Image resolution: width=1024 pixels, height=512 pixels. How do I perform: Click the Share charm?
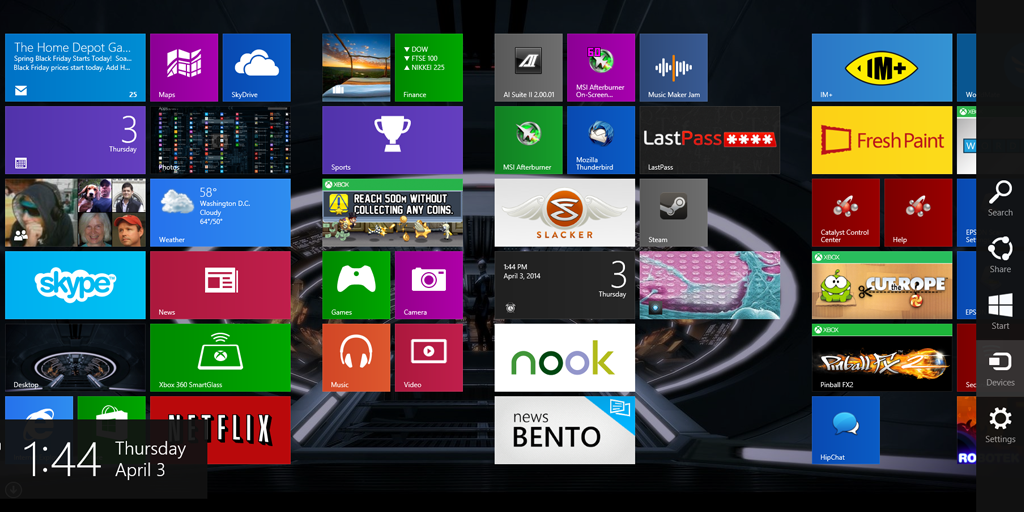[1000, 256]
